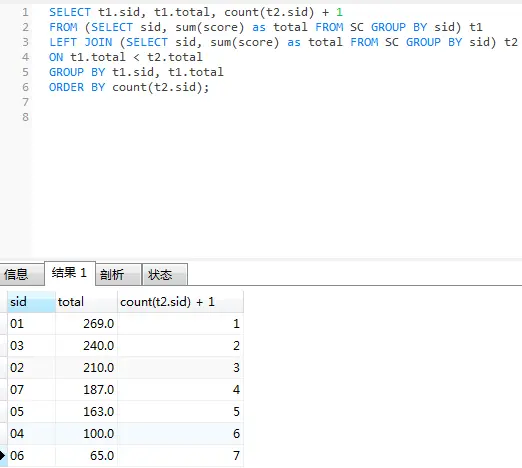The height and width of the screenshot is (468, 522).
Task: Click rank cell in the 187.0 row
Action: click(x=180, y=390)
